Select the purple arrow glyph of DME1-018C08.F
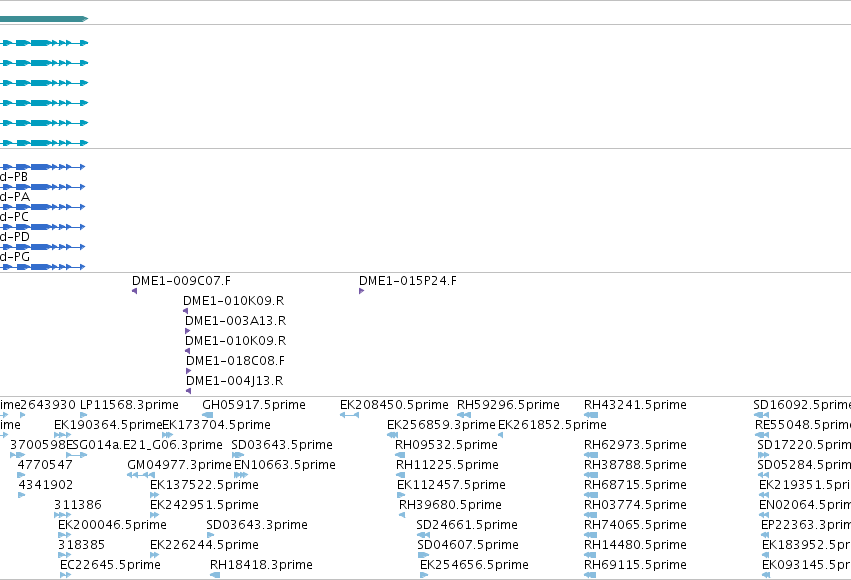 [x=189, y=371]
